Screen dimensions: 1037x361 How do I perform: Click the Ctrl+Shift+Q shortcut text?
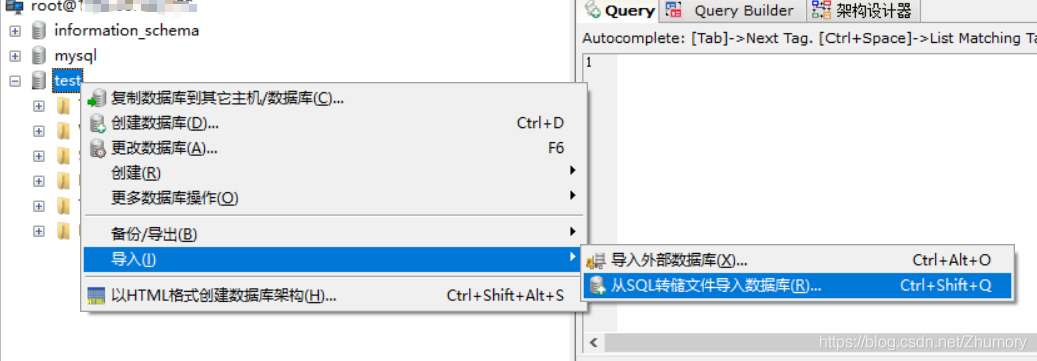tap(946, 286)
